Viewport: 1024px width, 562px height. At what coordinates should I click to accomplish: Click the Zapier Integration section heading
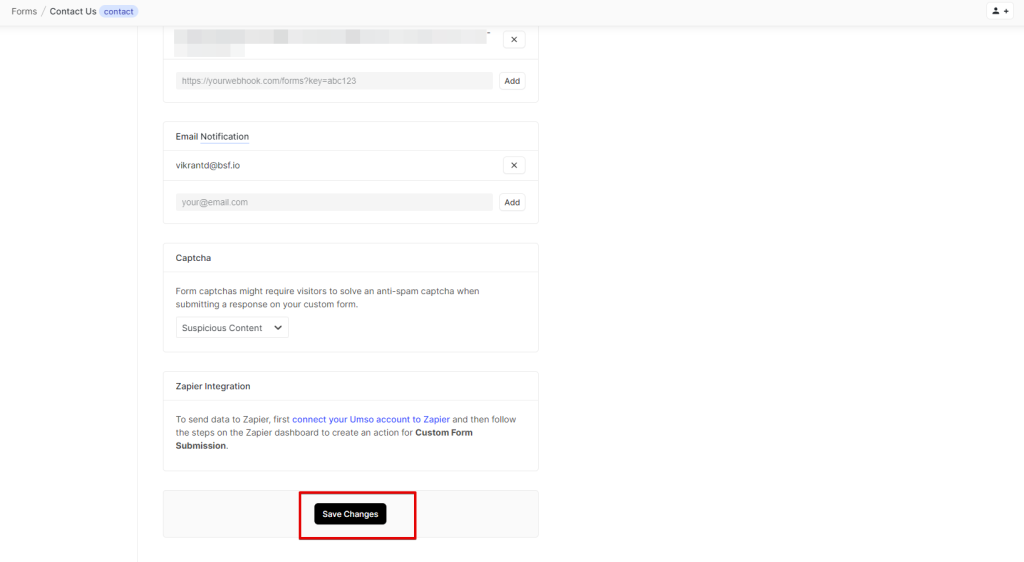coord(213,386)
